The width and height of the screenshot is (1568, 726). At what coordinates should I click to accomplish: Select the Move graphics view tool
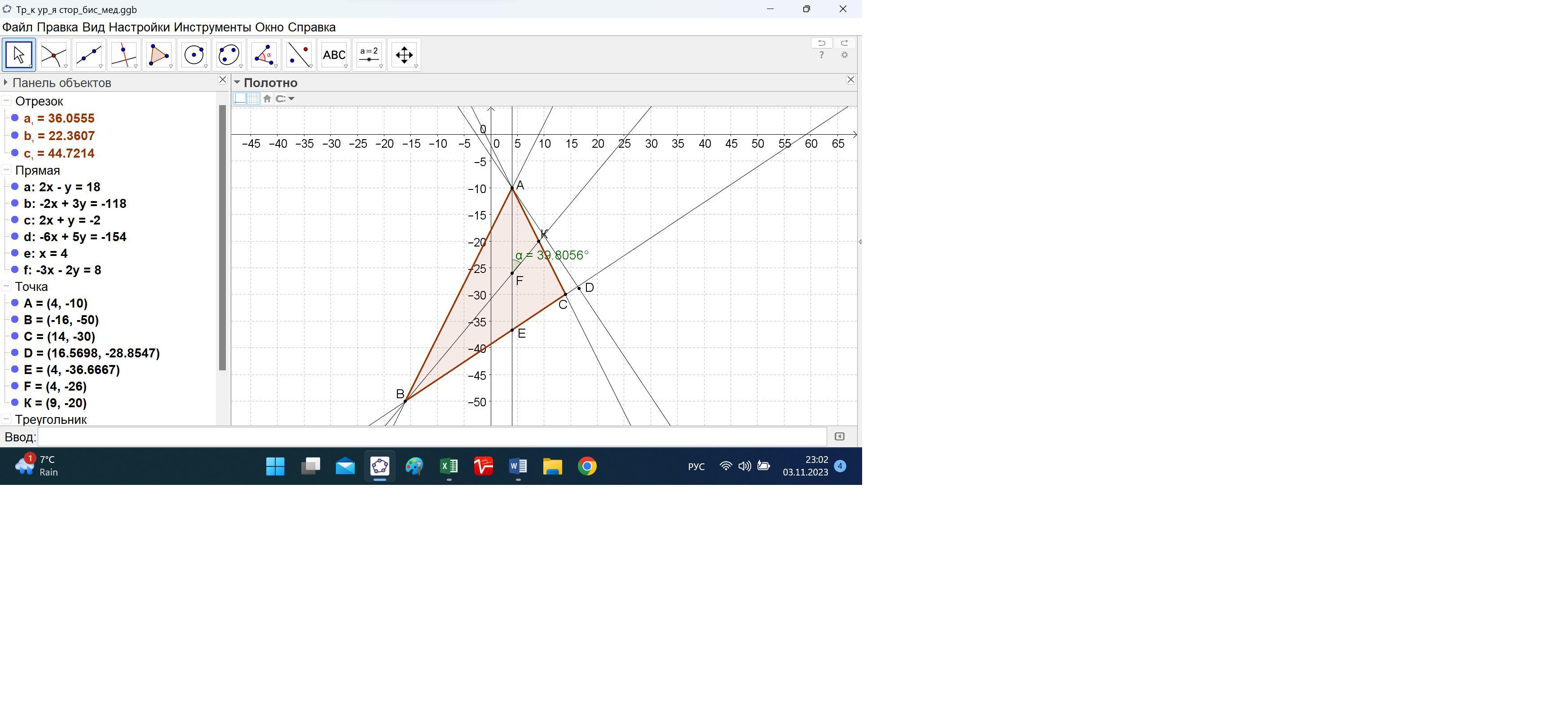click(404, 55)
